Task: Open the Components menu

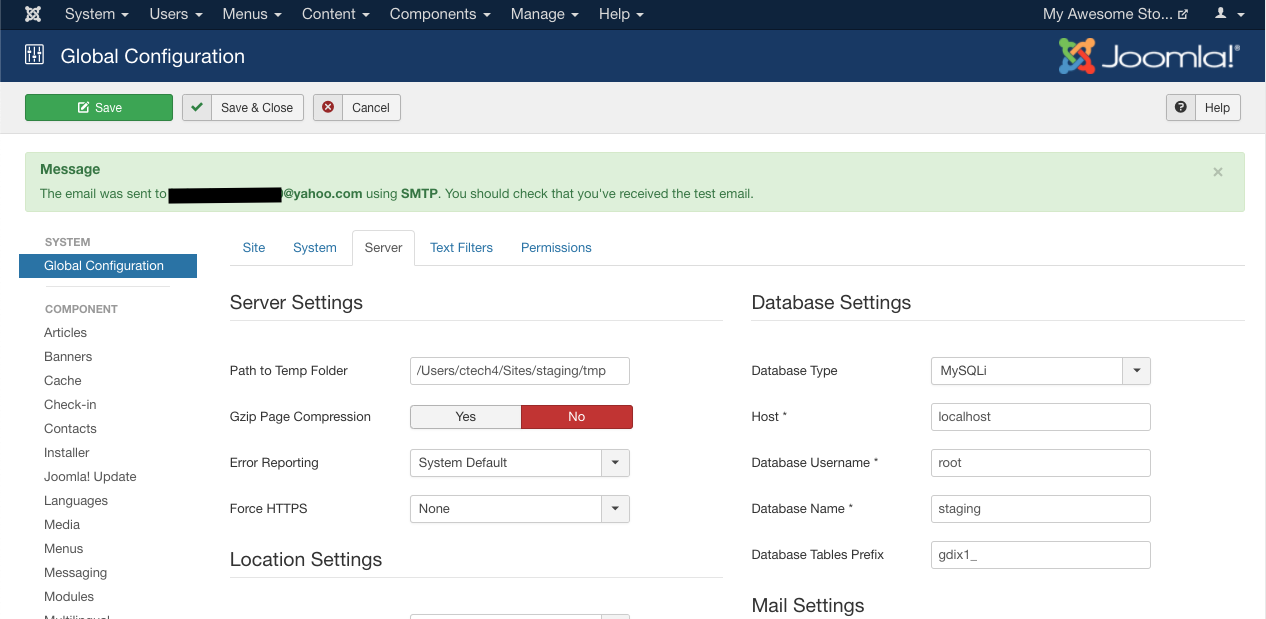Action: 440,14
